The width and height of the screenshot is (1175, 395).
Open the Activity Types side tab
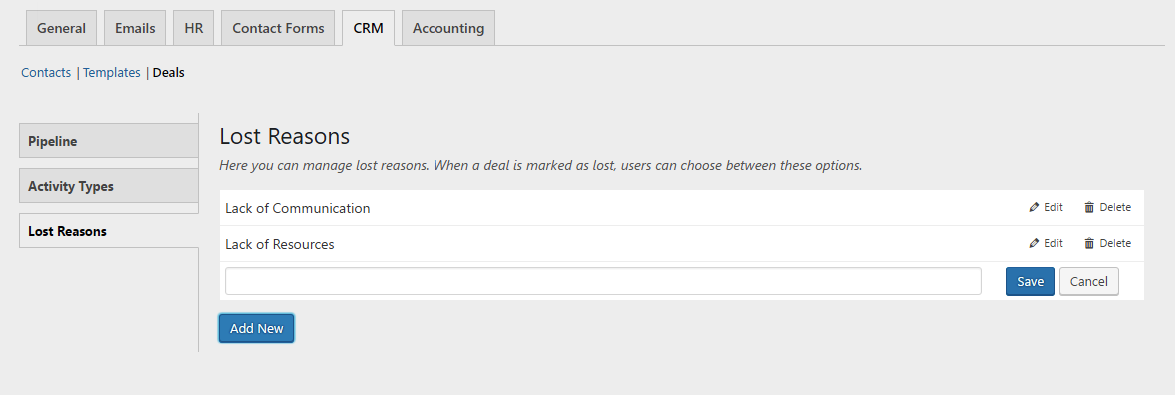coord(109,186)
